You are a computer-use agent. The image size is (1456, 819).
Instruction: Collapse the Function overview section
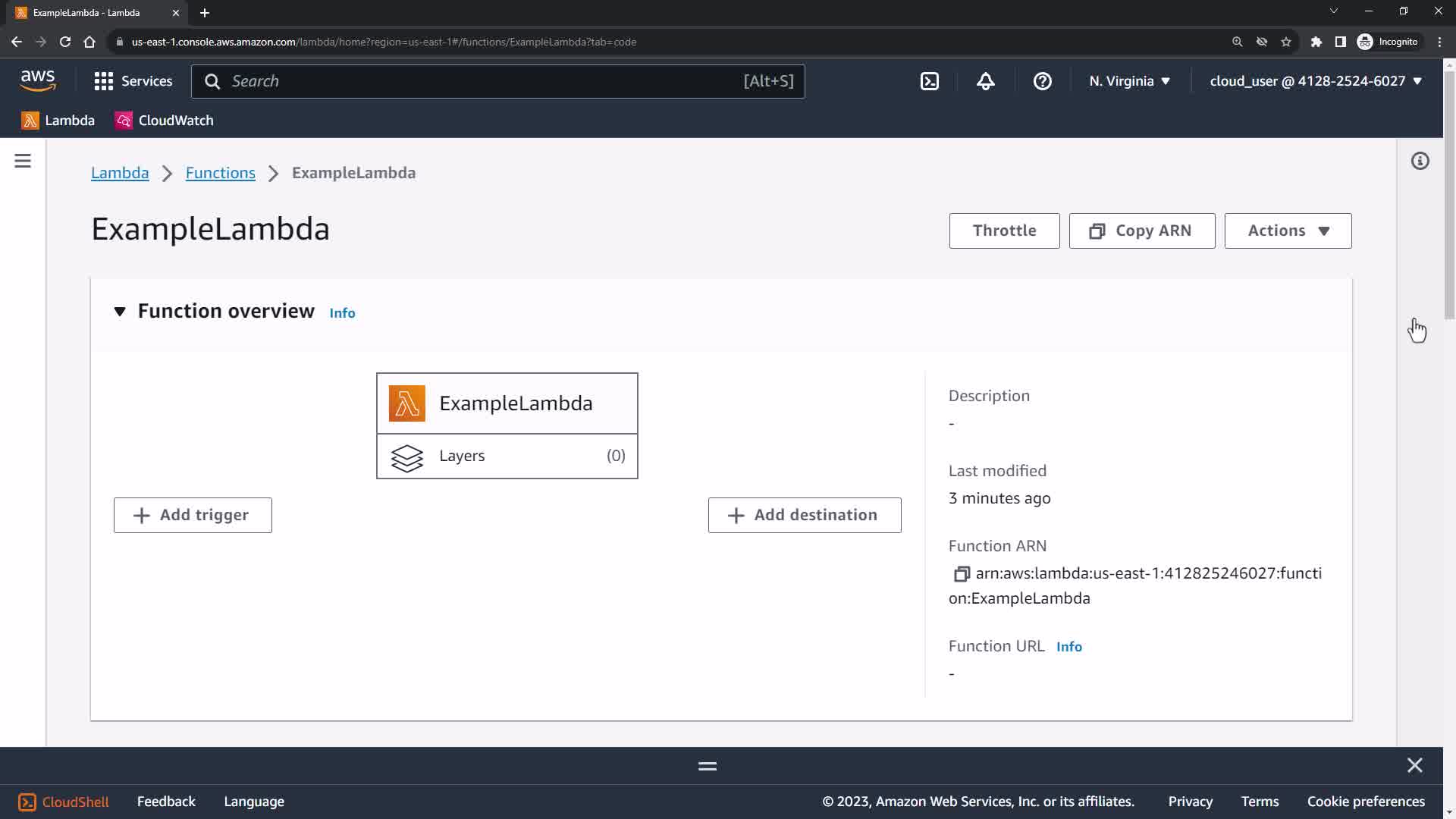pos(120,312)
